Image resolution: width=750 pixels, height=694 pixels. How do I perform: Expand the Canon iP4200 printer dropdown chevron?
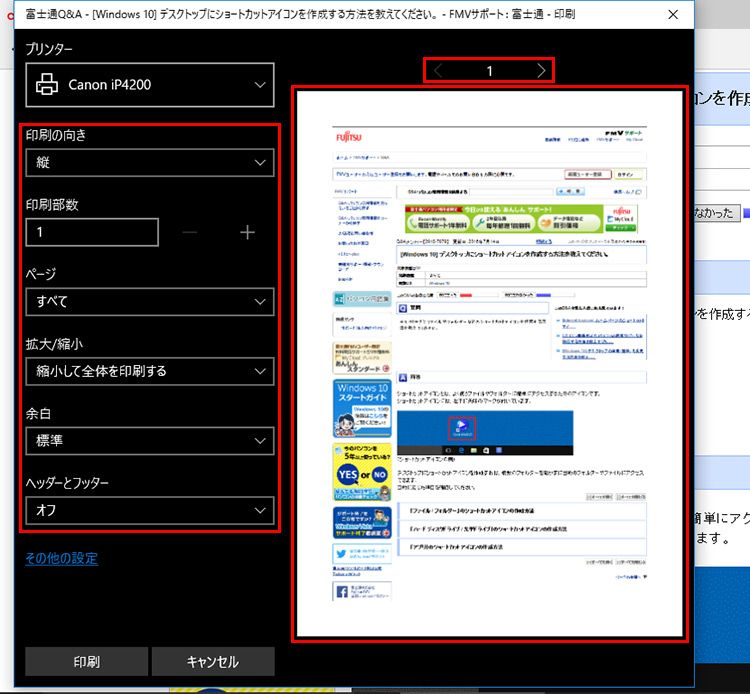coord(258,85)
